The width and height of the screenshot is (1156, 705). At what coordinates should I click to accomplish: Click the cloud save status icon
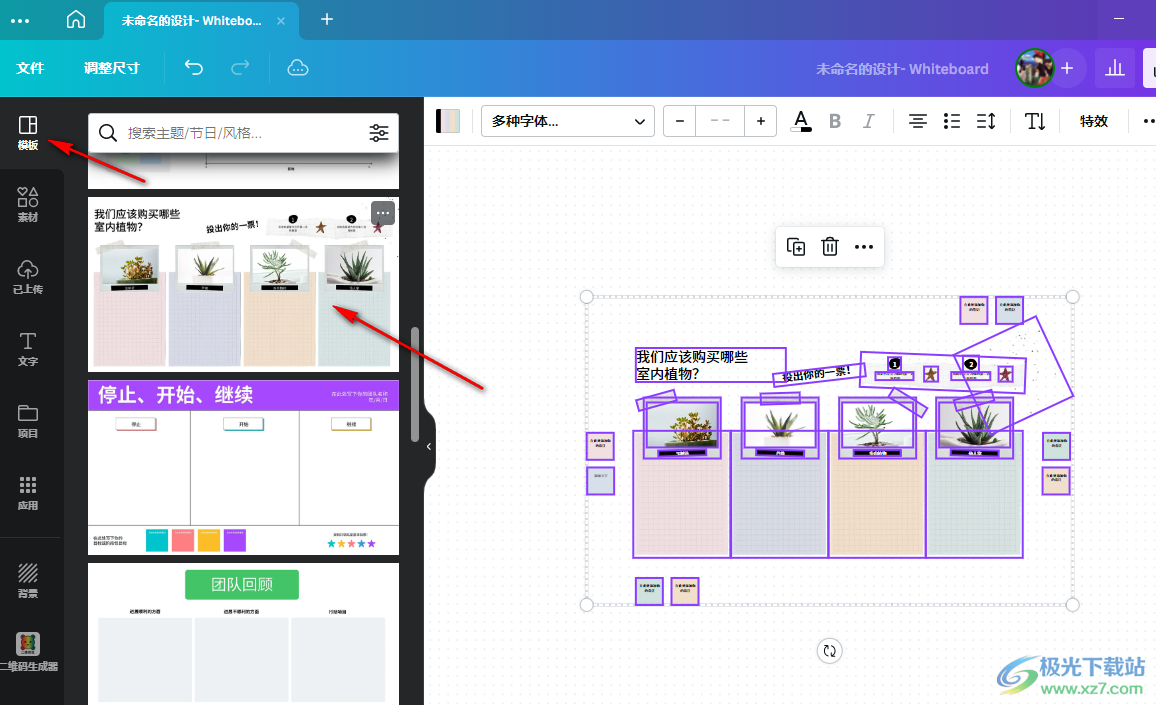[x=298, y=68]
